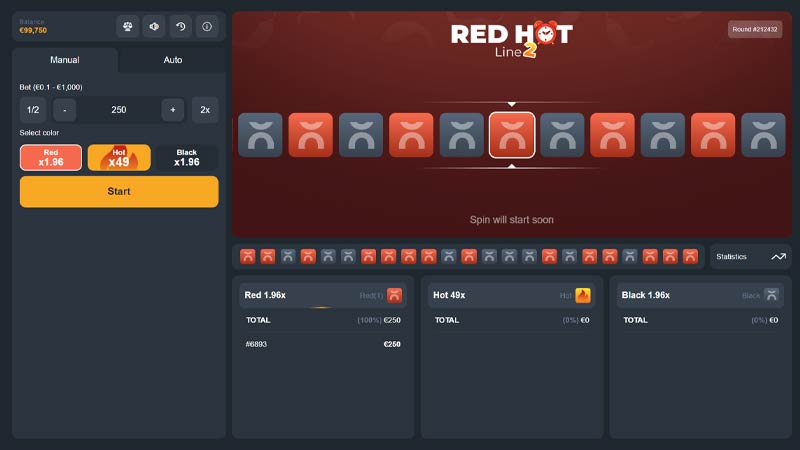Open the game info icon
800x450 pixels.
pos(207,27)
